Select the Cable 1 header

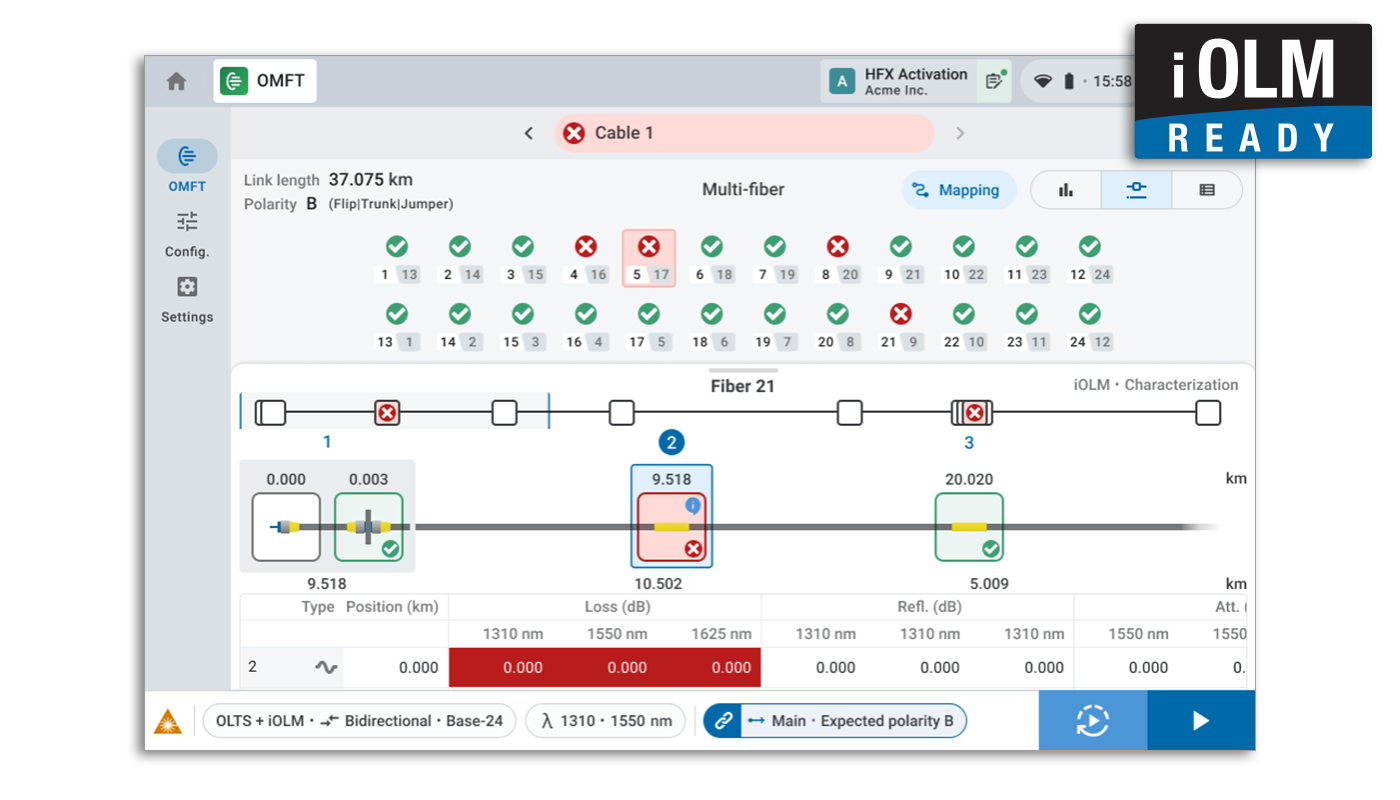coord(744,134)
